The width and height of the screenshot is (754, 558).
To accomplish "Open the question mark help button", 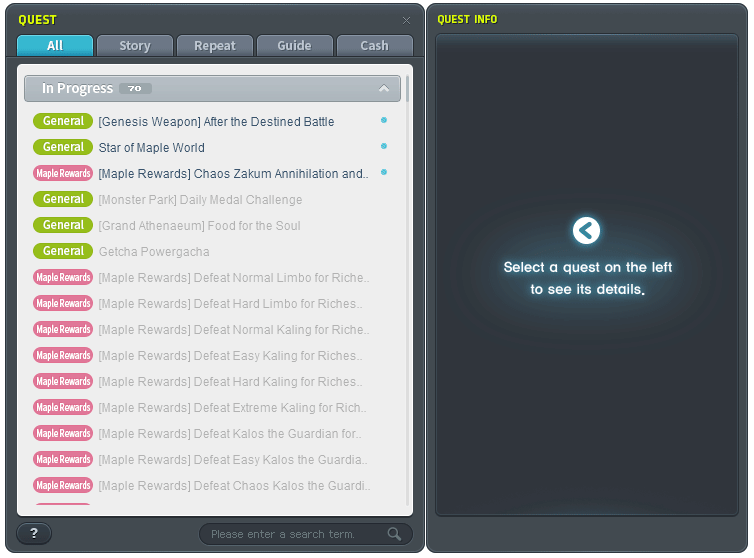I will 34,533.
